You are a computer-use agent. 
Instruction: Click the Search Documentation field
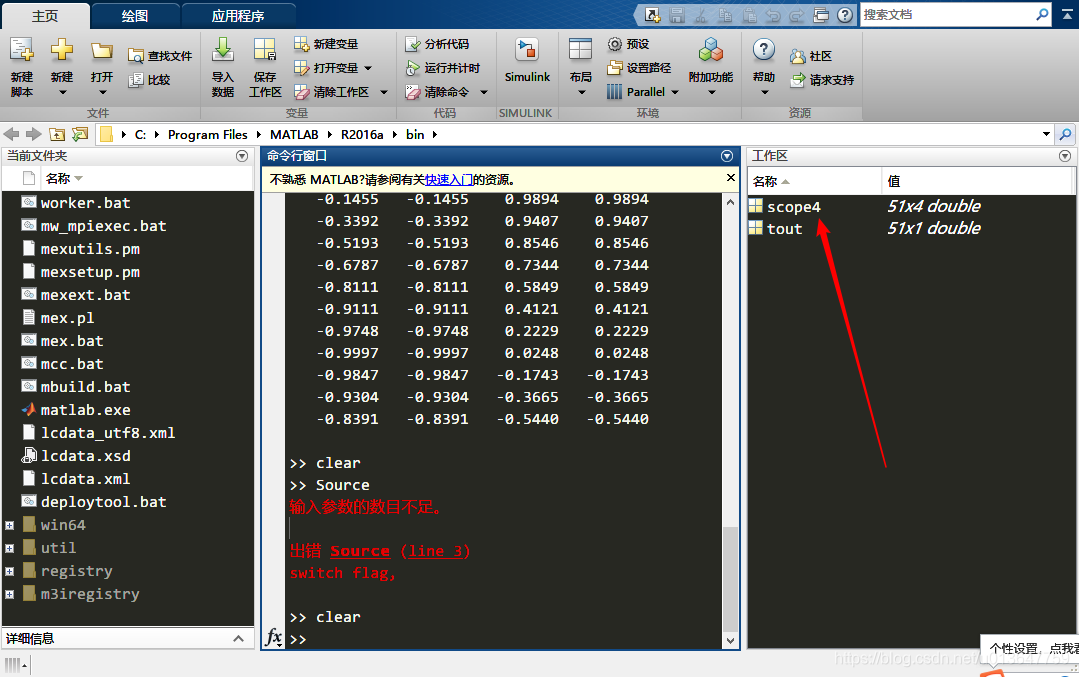pyautogui.click(x=948, y=14)
